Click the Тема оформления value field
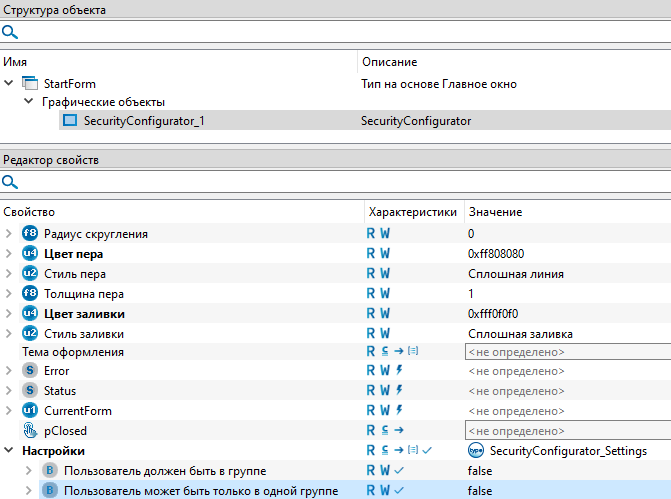The image size is (671, 499). 566,352
